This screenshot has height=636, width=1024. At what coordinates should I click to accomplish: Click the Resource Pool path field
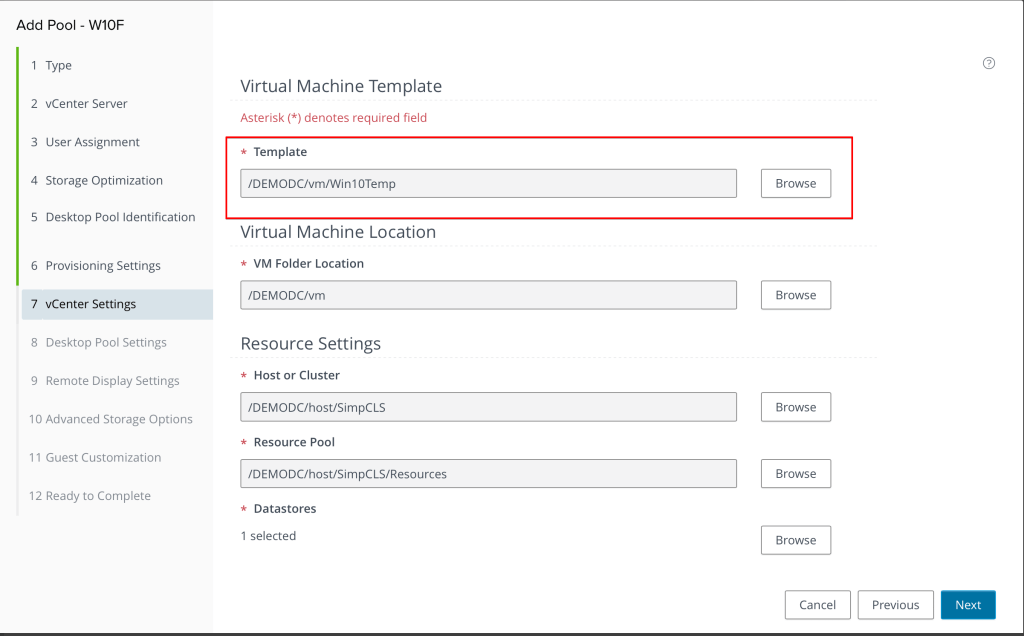488,474
